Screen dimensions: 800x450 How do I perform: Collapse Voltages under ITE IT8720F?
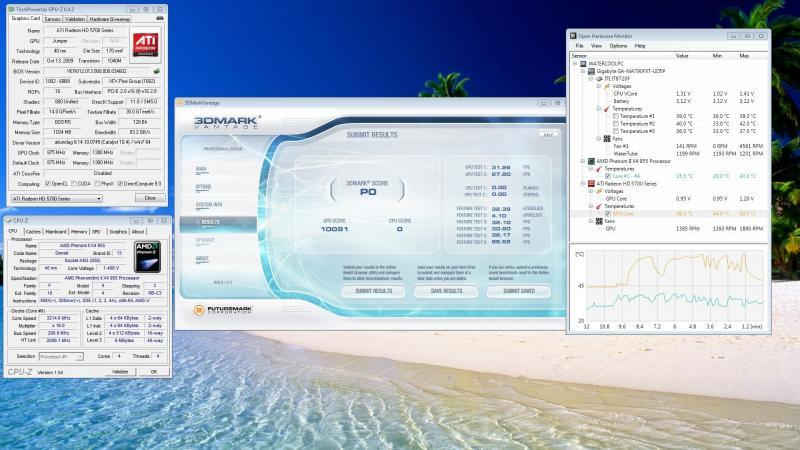coord(599,86)
